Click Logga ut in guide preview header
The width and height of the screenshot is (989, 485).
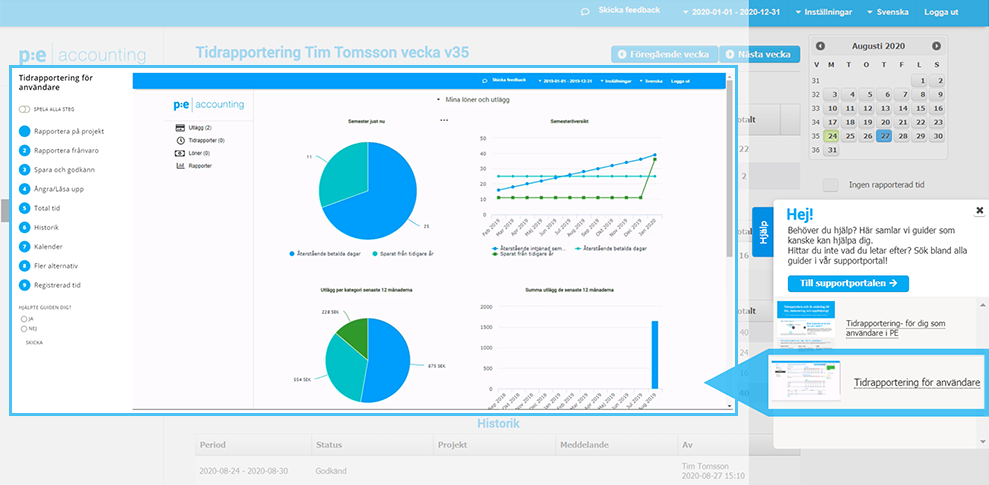pyautogui.click(x=680, y=81)
